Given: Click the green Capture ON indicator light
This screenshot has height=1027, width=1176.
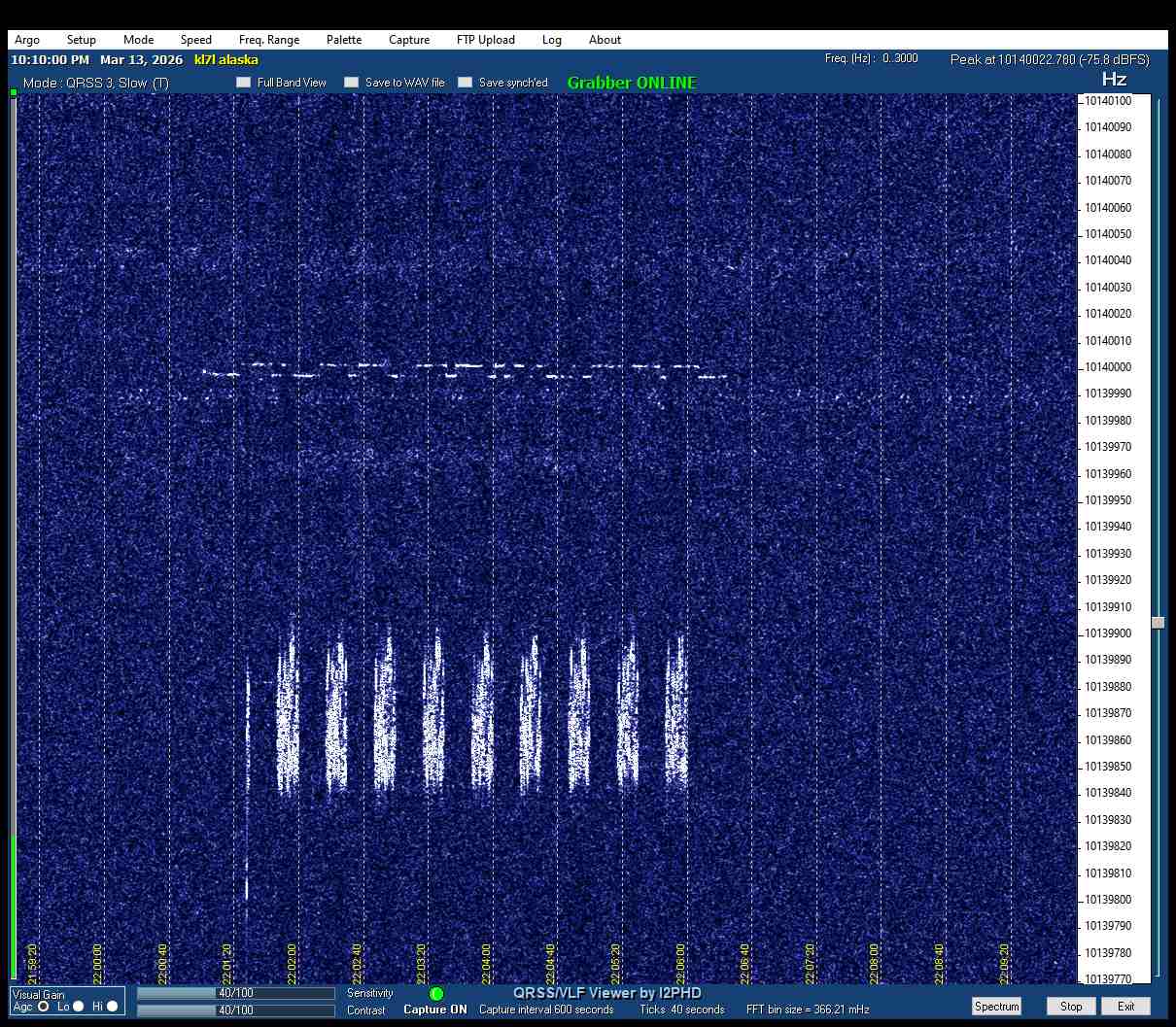Looking at the screenshot, I should coord(436,994).
